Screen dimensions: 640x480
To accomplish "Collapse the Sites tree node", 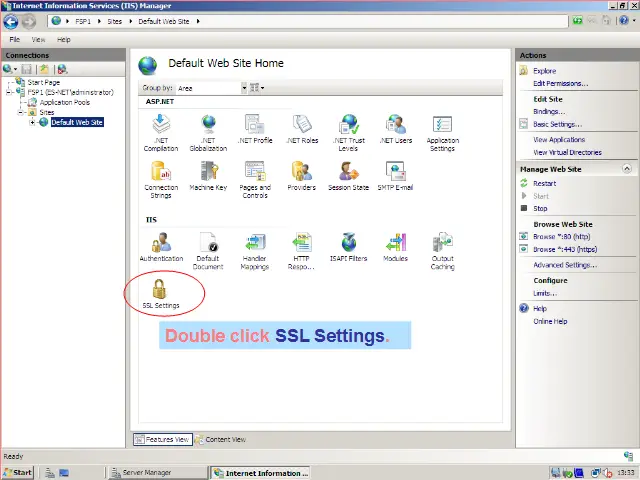I will point(20,112).
